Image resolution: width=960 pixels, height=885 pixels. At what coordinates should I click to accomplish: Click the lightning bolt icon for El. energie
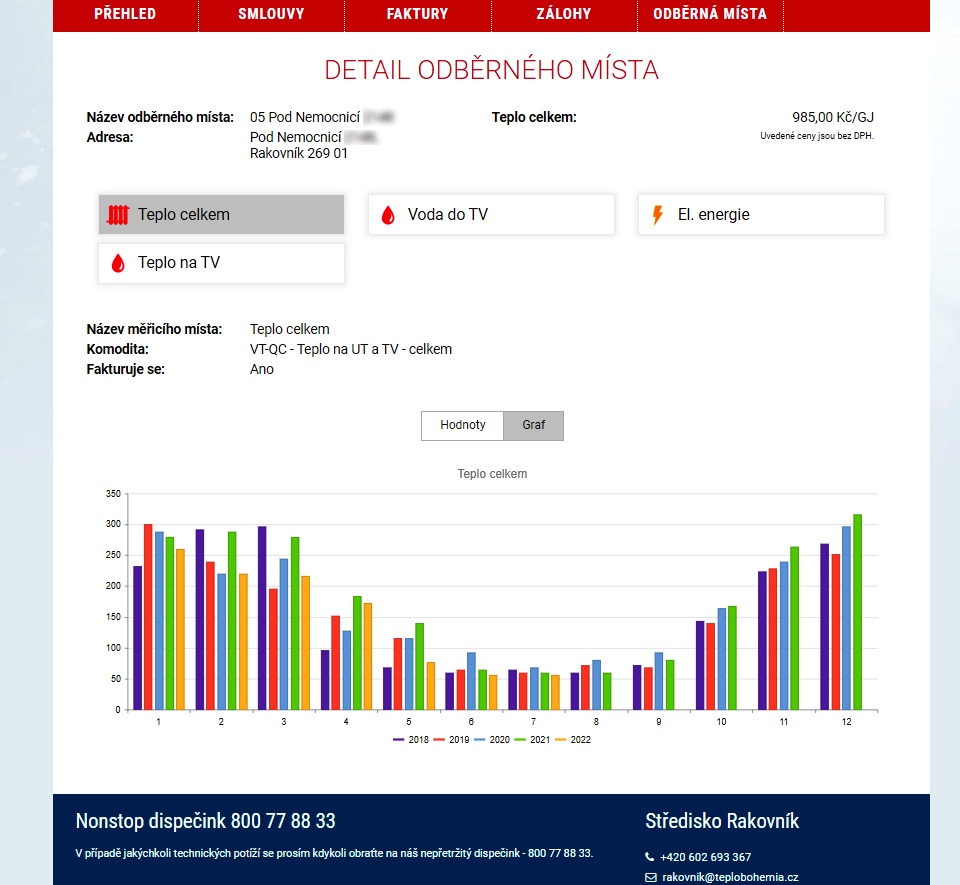(x=657, y=215)
